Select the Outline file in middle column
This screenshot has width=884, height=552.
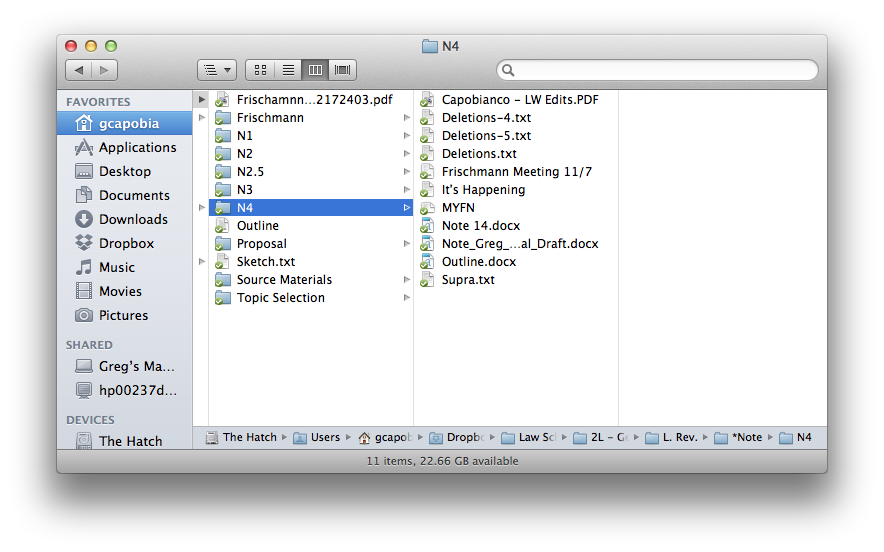pos(311,226)
